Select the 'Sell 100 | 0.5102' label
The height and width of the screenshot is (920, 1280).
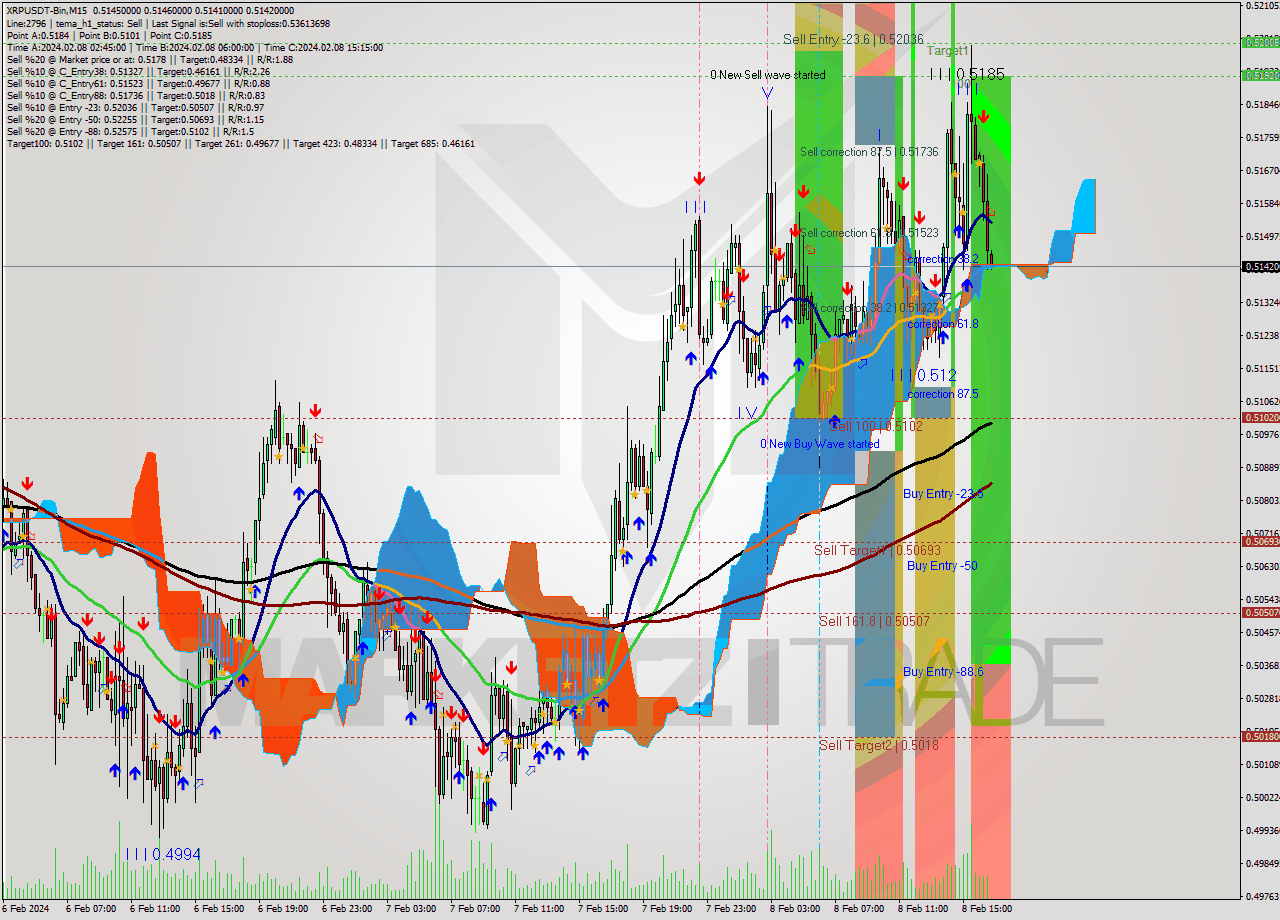876,426
